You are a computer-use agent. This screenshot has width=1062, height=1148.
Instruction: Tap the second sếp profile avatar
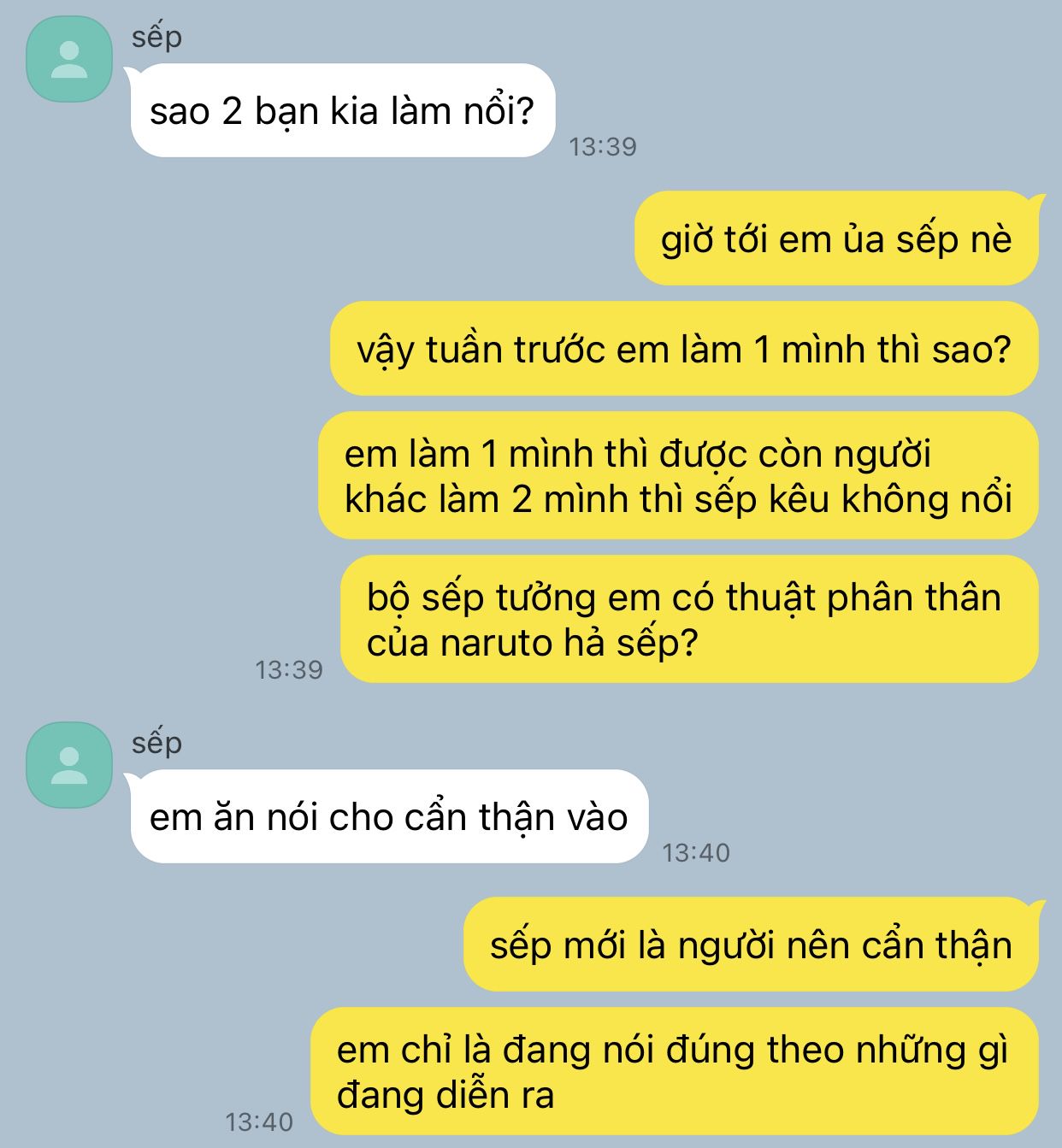69,765
